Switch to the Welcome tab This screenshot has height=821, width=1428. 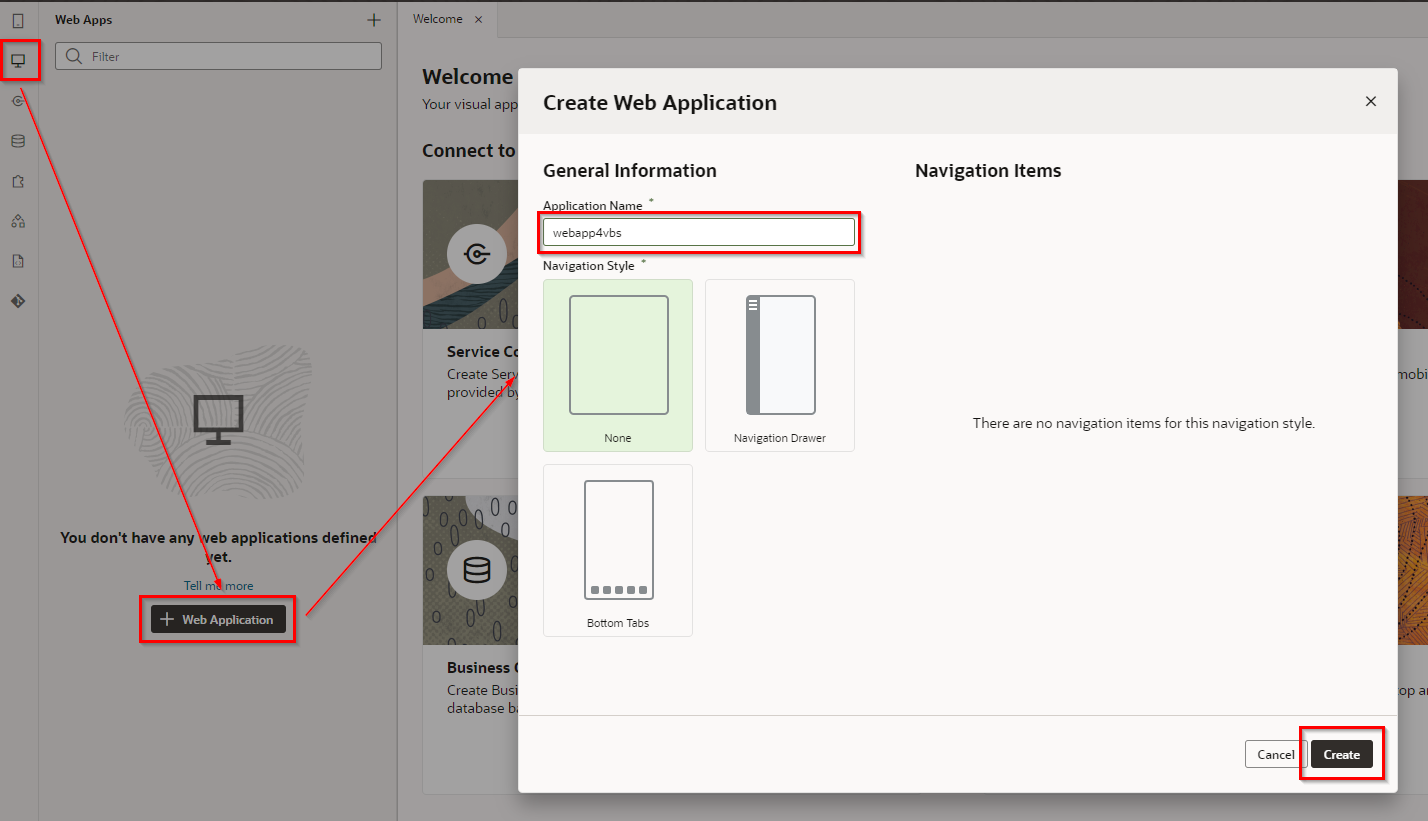pos(437,19)
